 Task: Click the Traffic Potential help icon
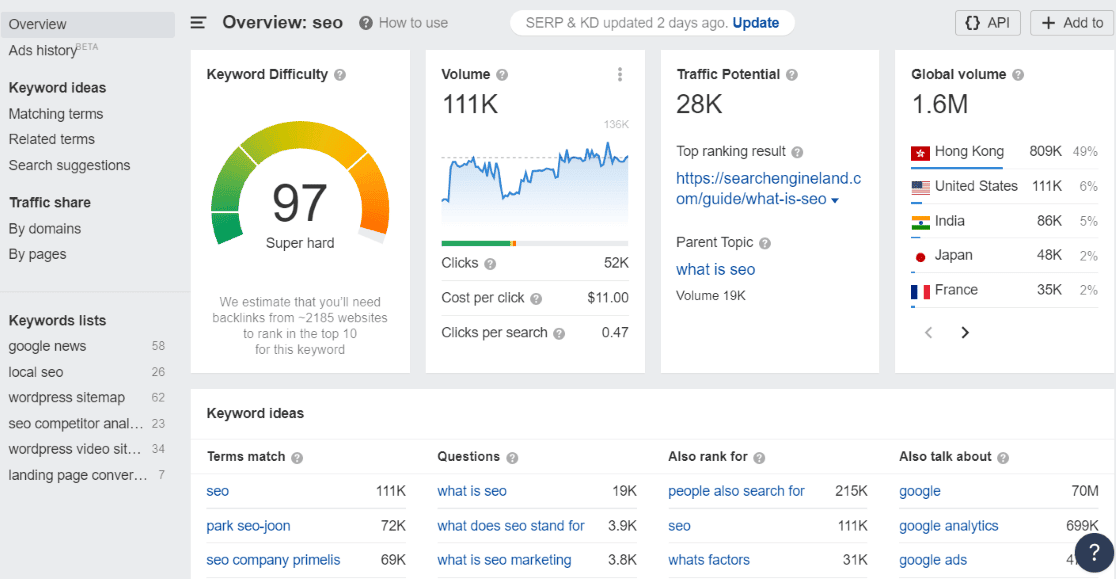(x=791, y=74)
